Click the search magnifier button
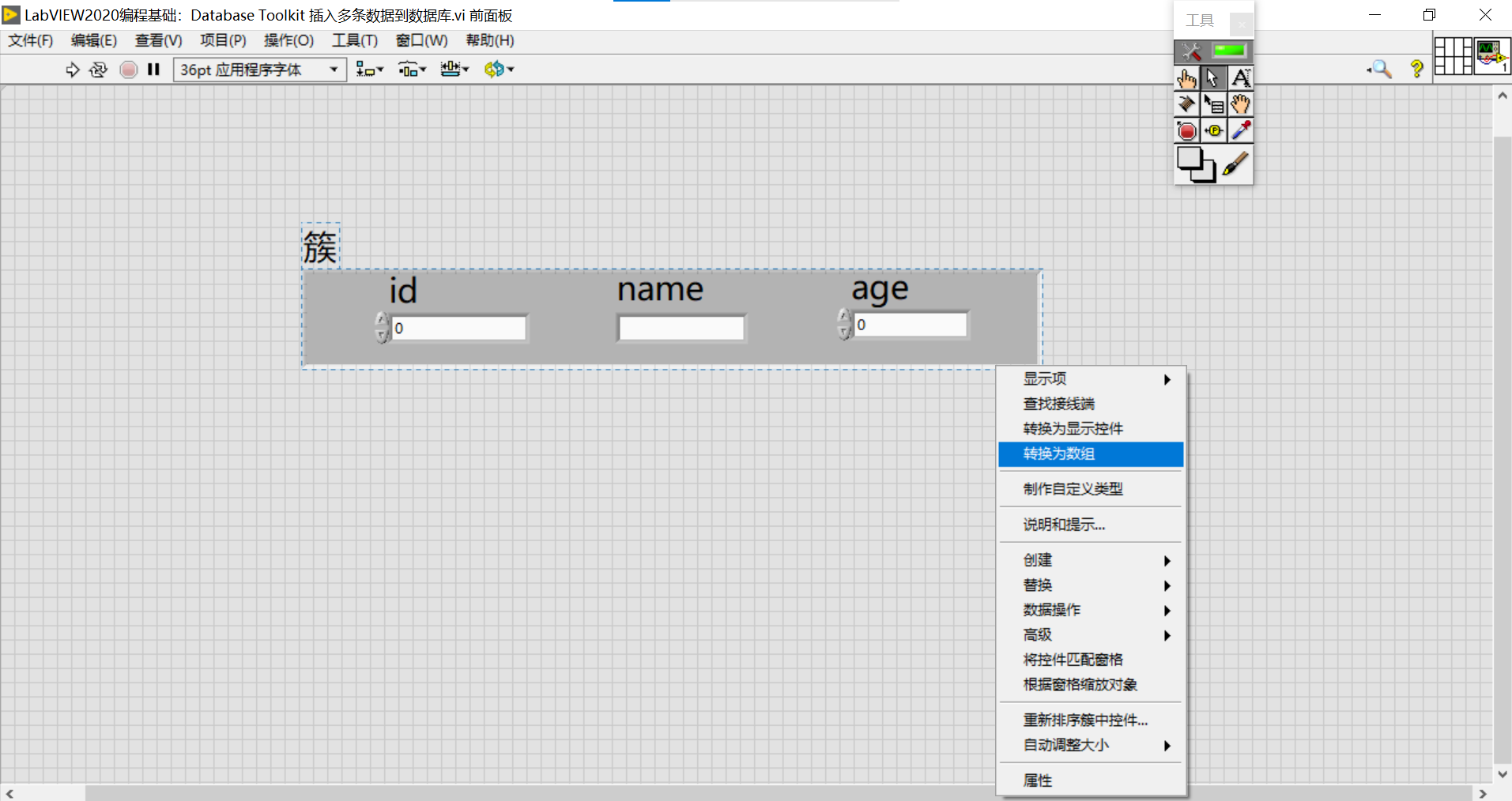The image size is (1512, 801). [1379, 70]
